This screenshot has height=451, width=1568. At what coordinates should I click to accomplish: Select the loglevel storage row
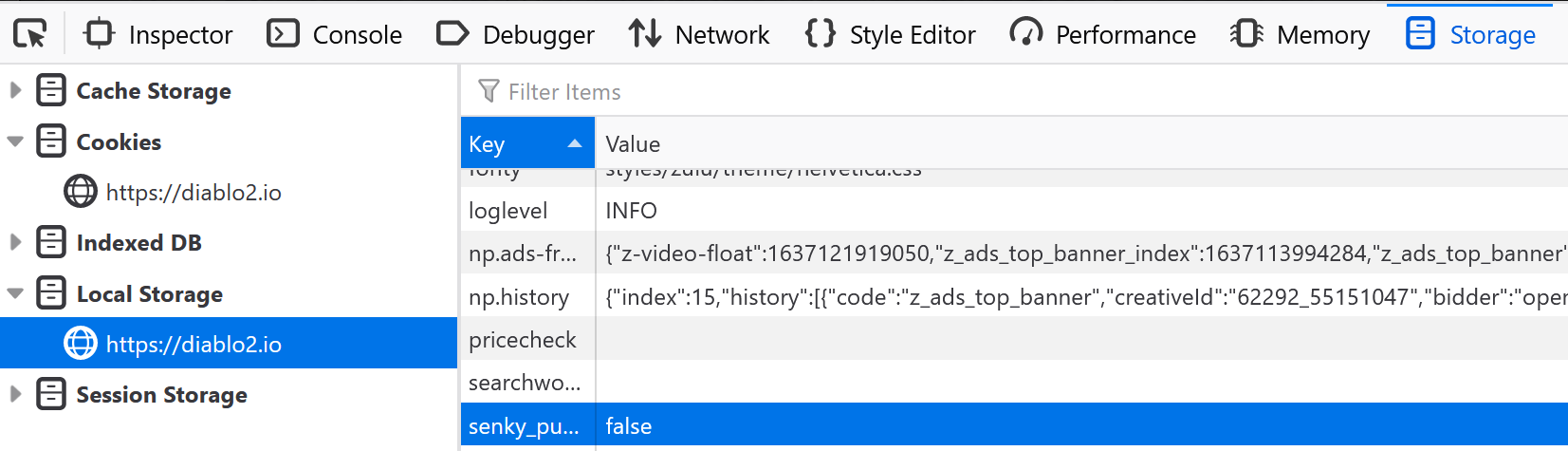(508, 211)
